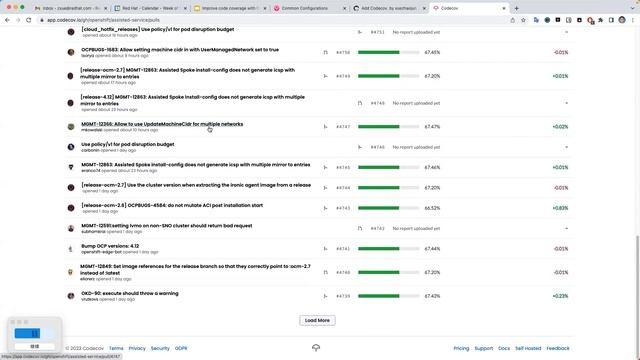The image size is (640, 360).
Task: Open Privacy link in footer
Action: [137, 348]
